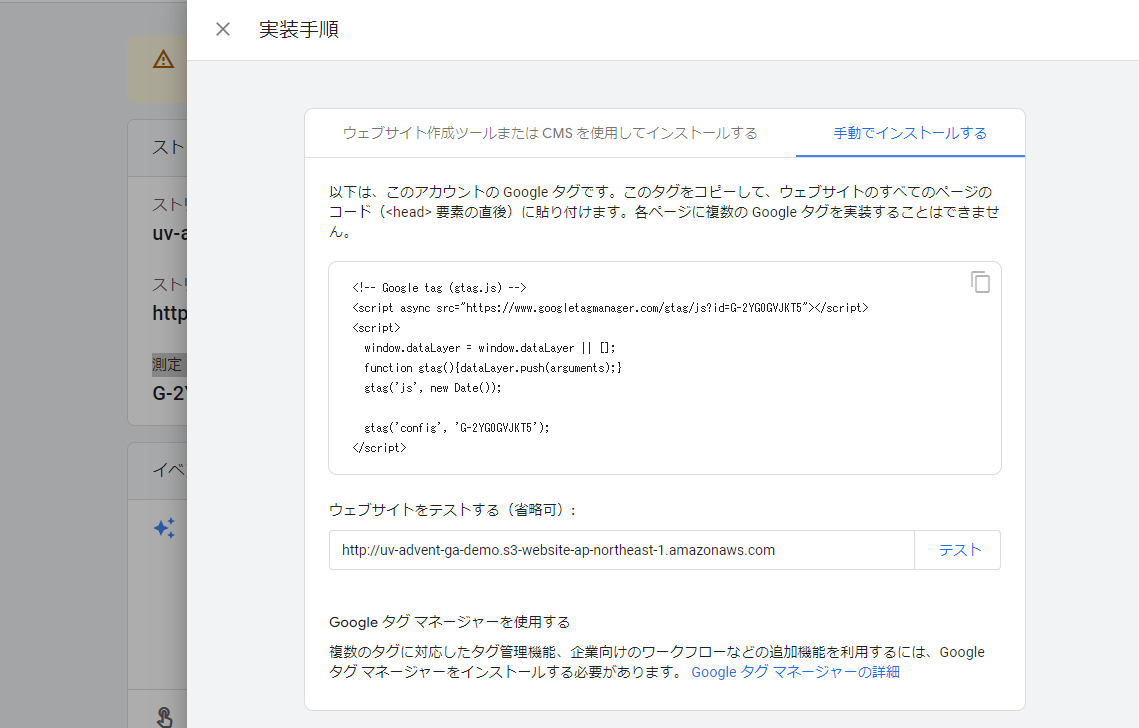This screenshot has width=1139, height=728.
Task: Click the stream URL beginning with http
Action: [170, 313]
